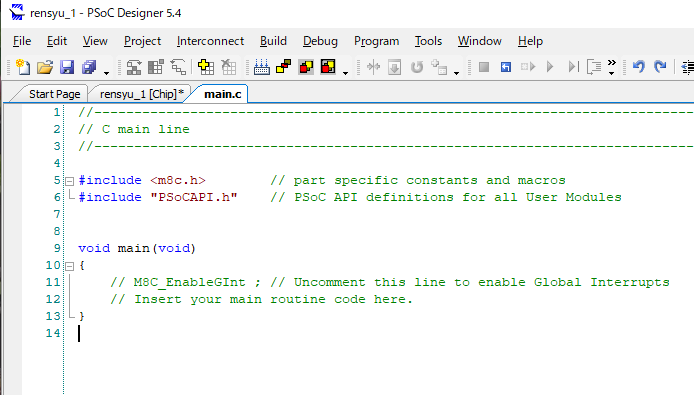Click the grid layout icon in toolbar
Screen dimensions: 694x395
point(156,67)
